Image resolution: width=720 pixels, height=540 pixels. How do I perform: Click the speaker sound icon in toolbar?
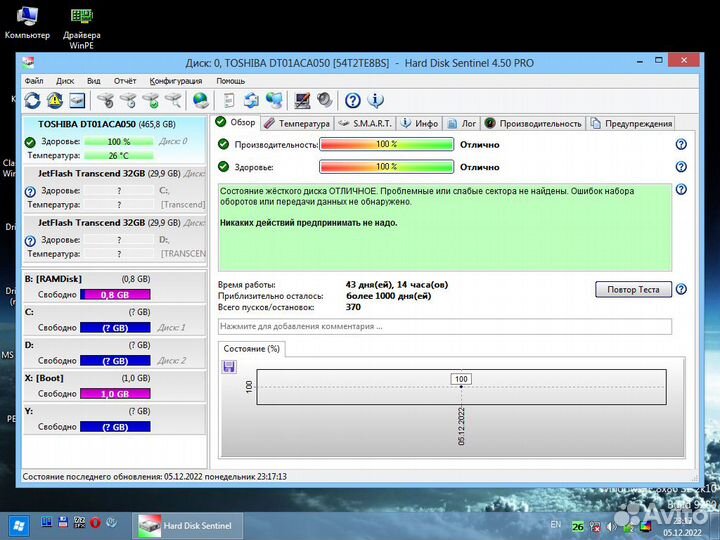click(324, 100)
